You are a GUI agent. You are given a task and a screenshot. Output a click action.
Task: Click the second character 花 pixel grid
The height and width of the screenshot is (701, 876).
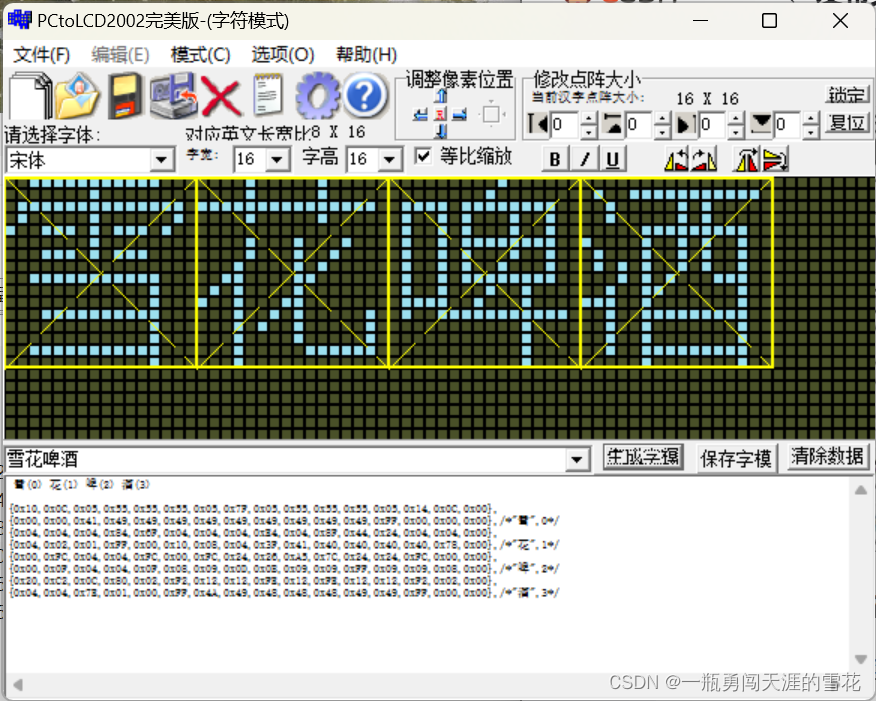point(293,273)
